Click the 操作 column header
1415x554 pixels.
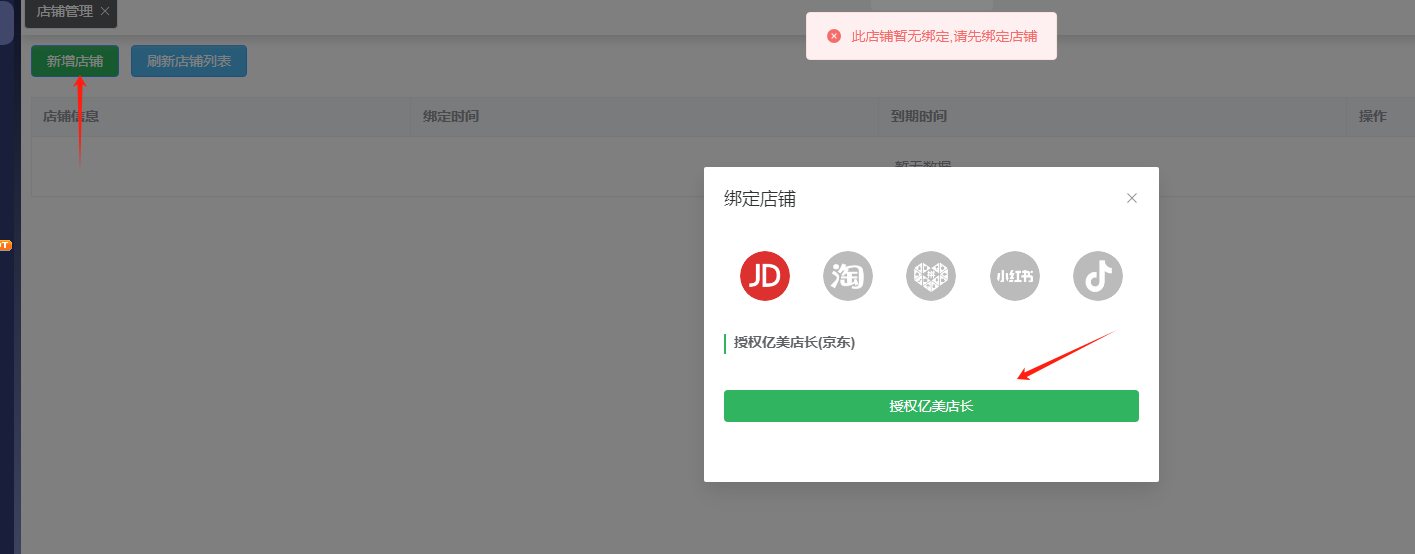coord(1372,116)
